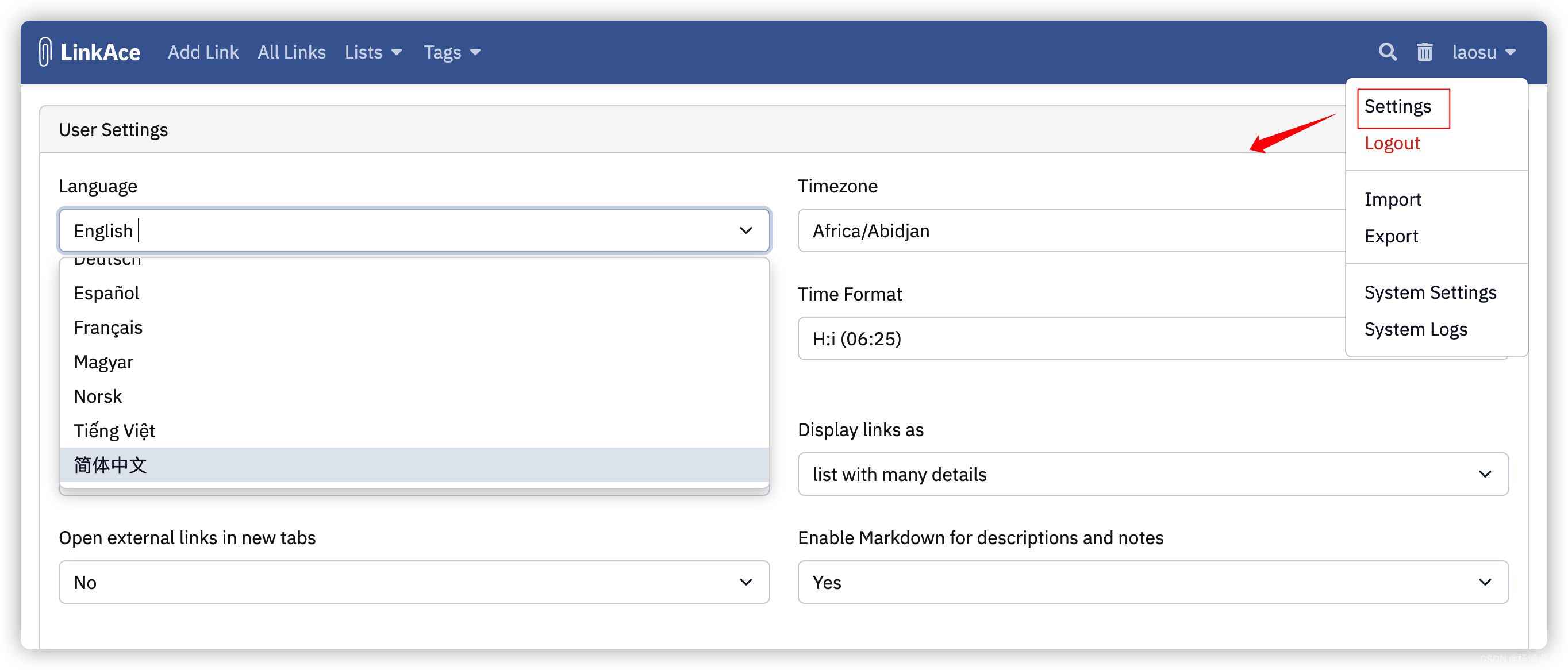Screen dimensions: 1568x670
Task: Click the LinkAce paperclip logo
Action: click(45, 52)
